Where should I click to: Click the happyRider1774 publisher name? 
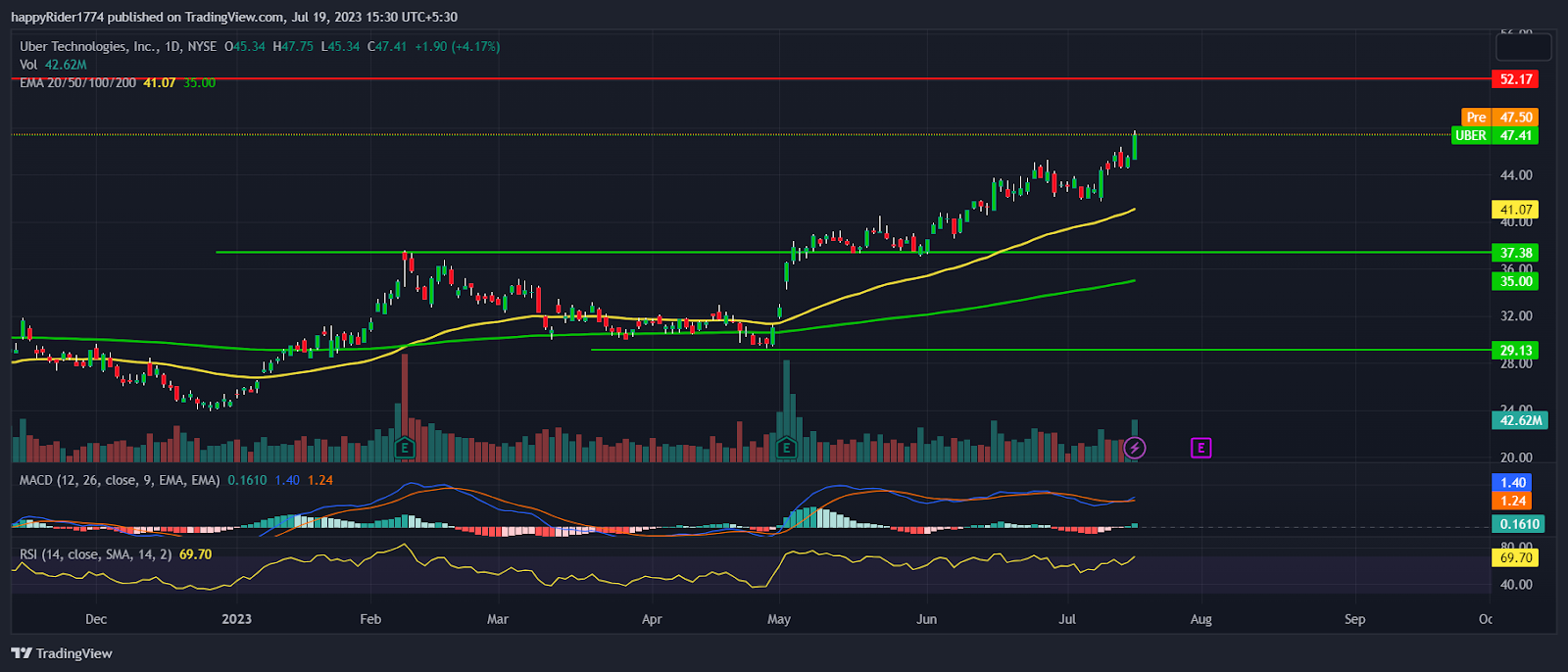pyautogui.click(x=57, y=17)
